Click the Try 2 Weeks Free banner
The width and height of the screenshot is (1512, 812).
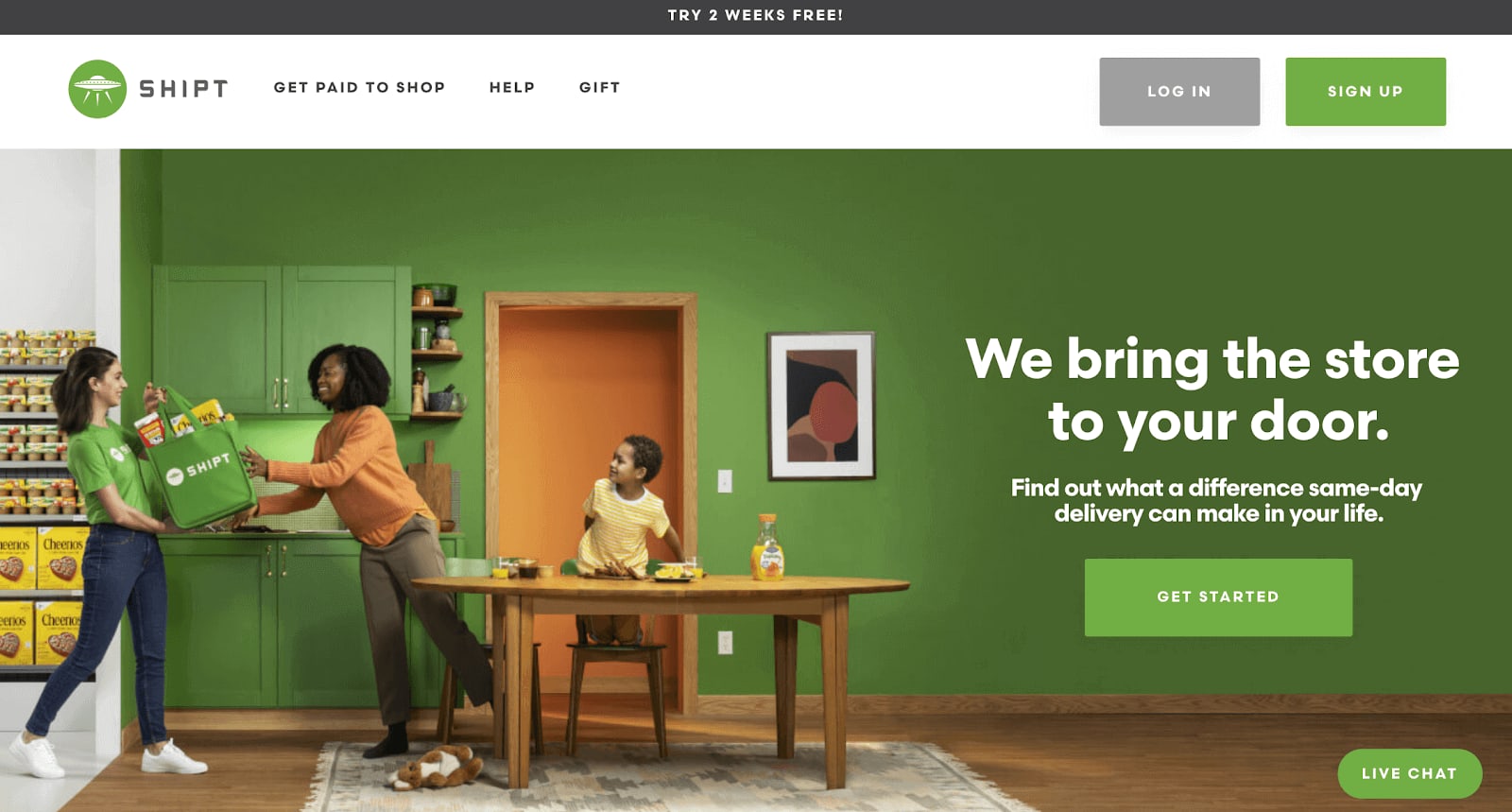[756, 15]
